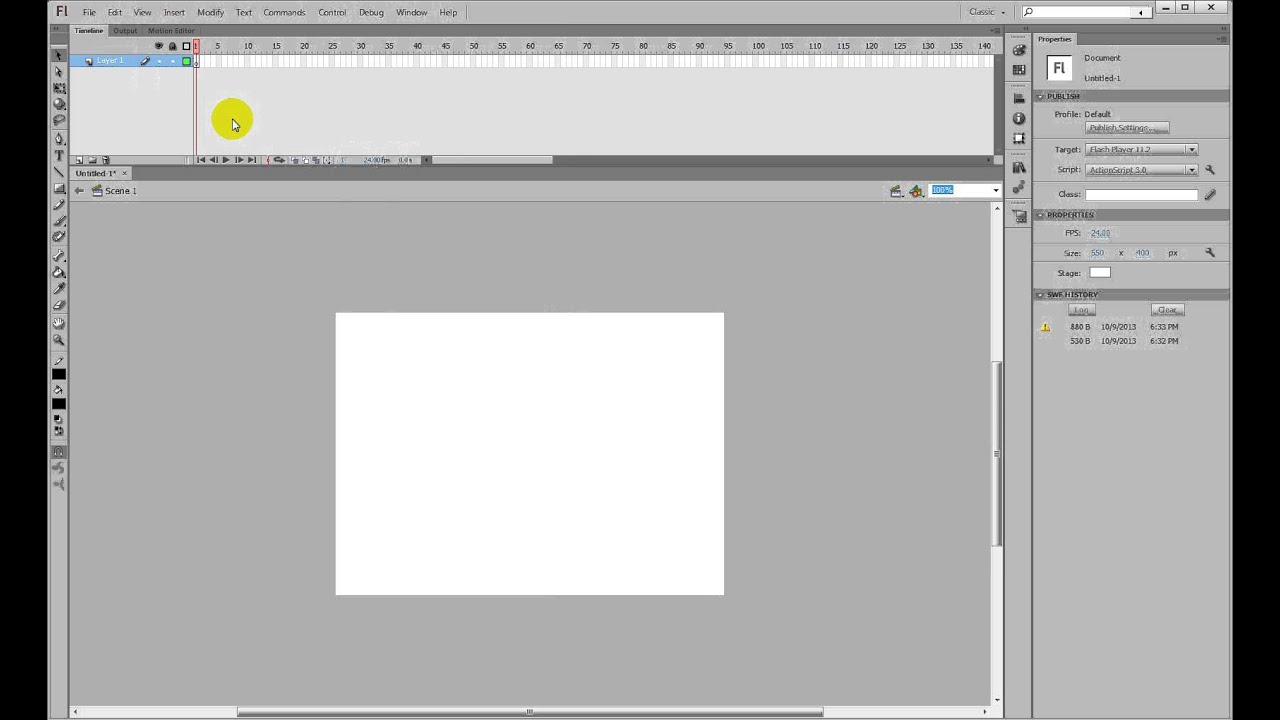Toggle Layer 1 green outline square
The height and width of the screenshot is (720, 1280).
tap(187, 61)
